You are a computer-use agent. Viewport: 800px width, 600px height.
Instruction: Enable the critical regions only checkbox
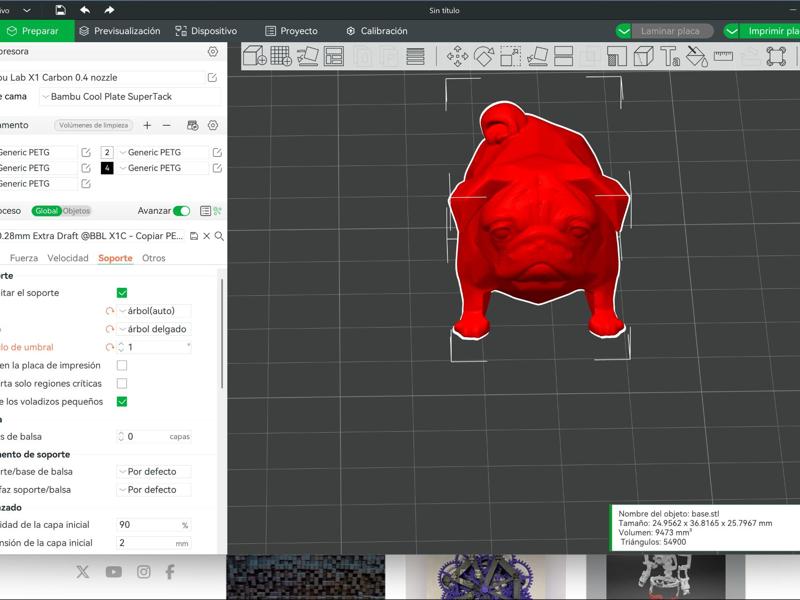tap(122, 383)
